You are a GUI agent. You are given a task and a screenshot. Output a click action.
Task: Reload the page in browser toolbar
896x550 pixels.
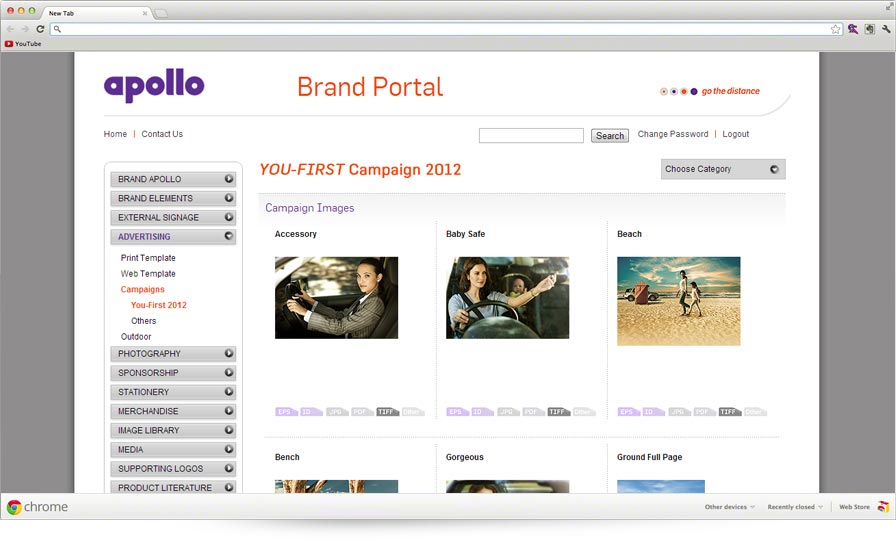click(x=40, y=29)
